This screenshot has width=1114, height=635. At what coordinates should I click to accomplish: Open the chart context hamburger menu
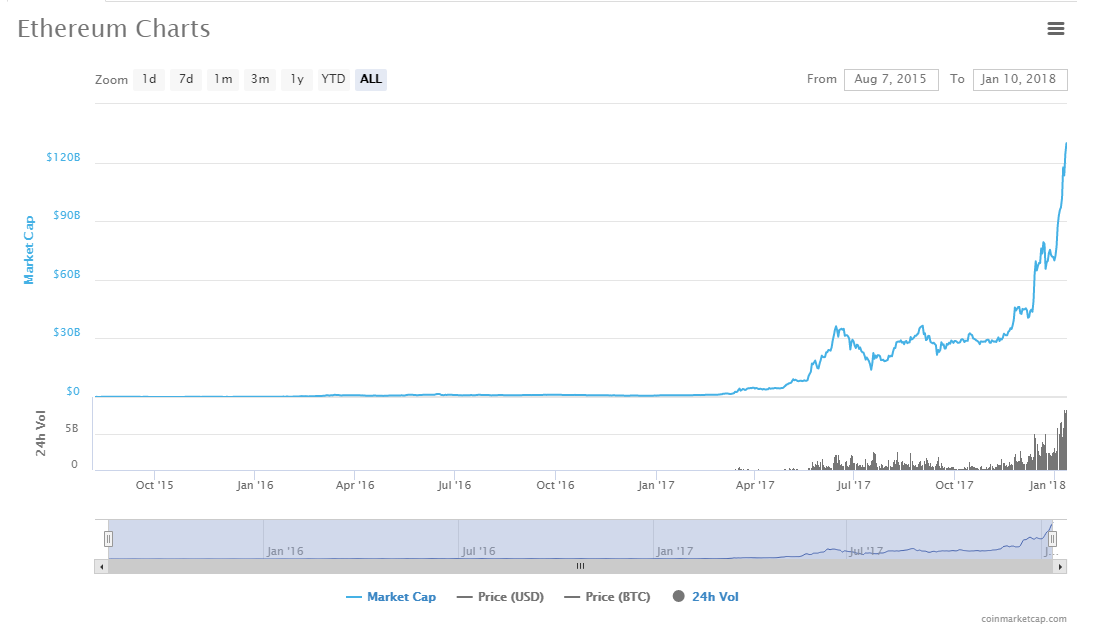1056,28
